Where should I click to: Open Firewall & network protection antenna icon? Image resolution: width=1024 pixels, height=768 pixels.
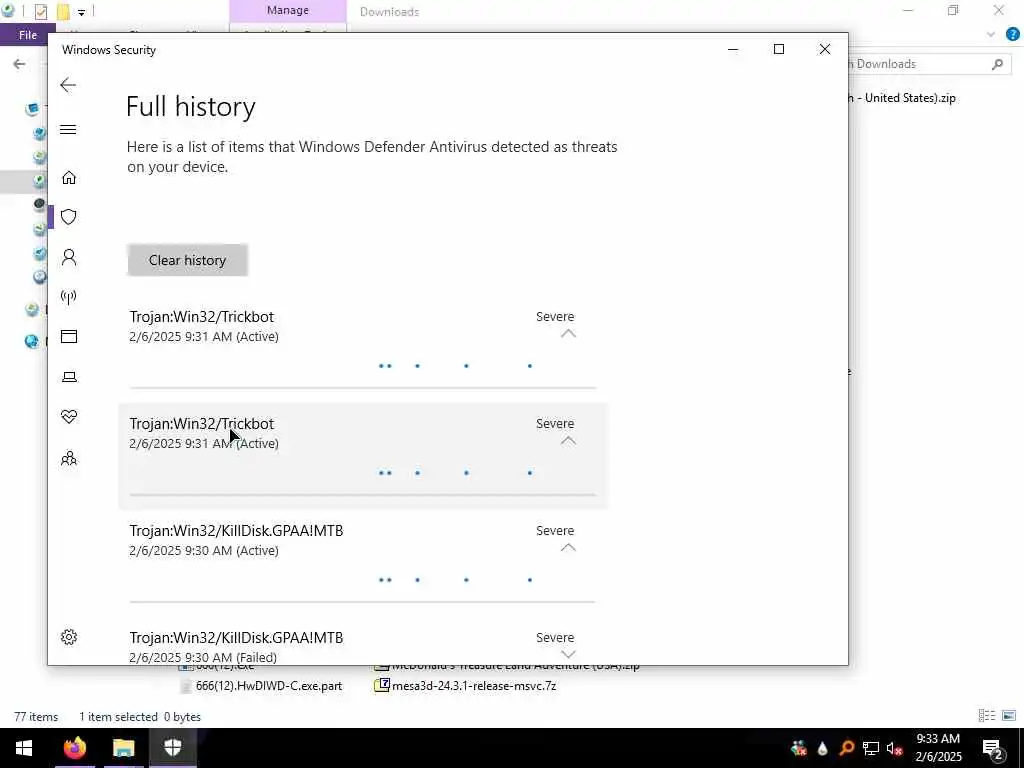(x=69, y=297)
